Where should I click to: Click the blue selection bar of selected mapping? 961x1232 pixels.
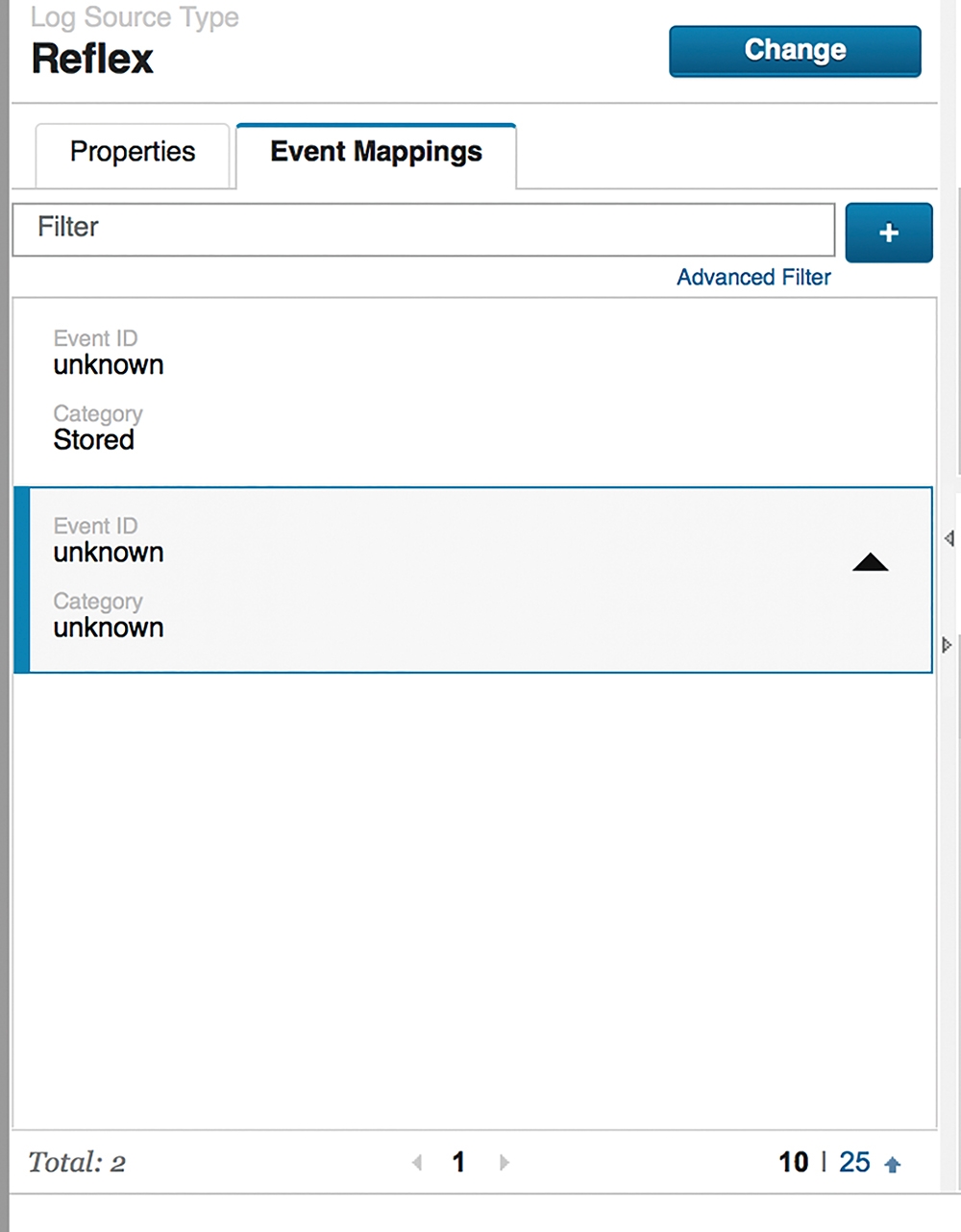click(22, 579)
